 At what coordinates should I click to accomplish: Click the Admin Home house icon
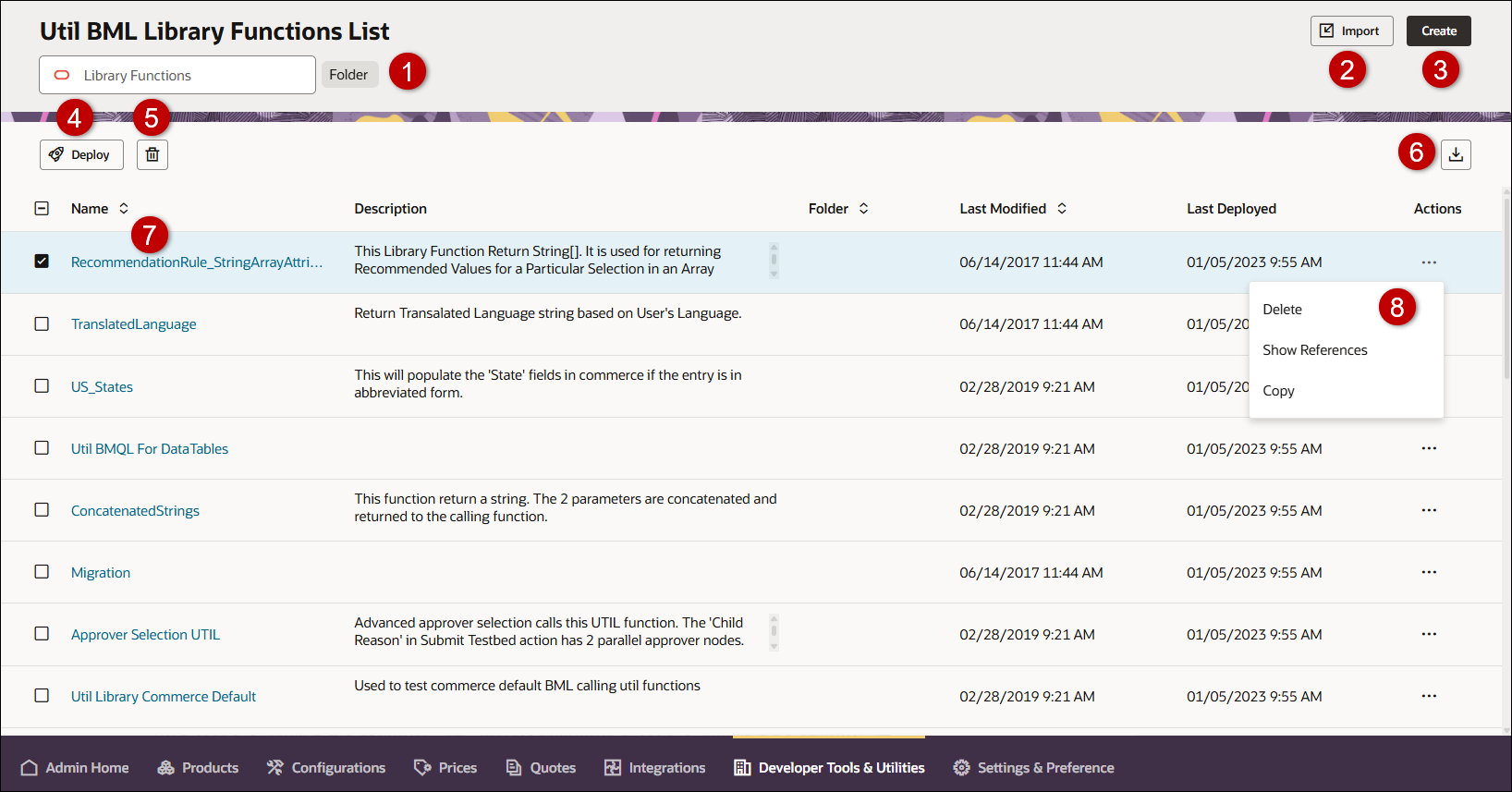click(30, 768)
